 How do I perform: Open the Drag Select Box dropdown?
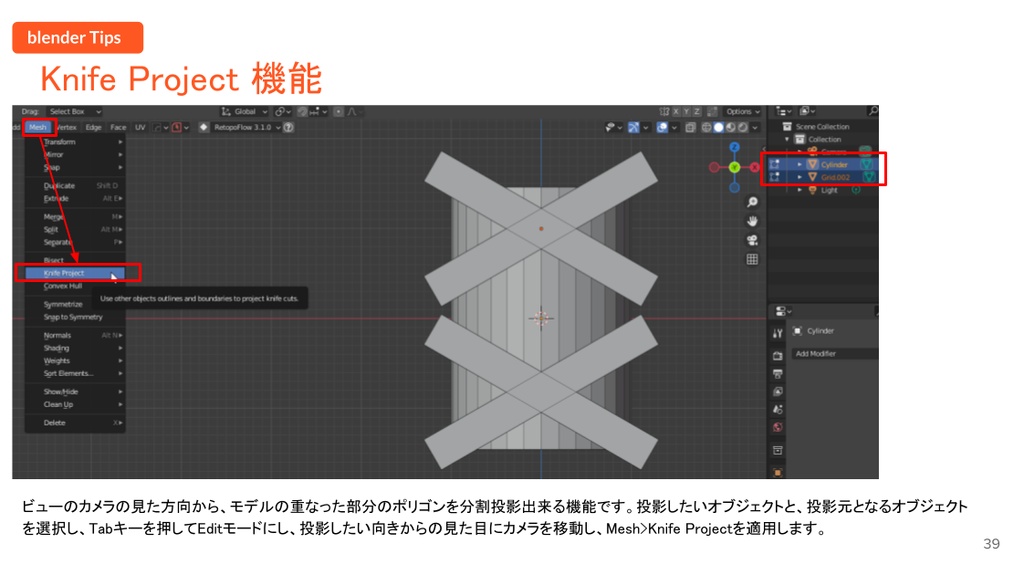click(74, 112)
